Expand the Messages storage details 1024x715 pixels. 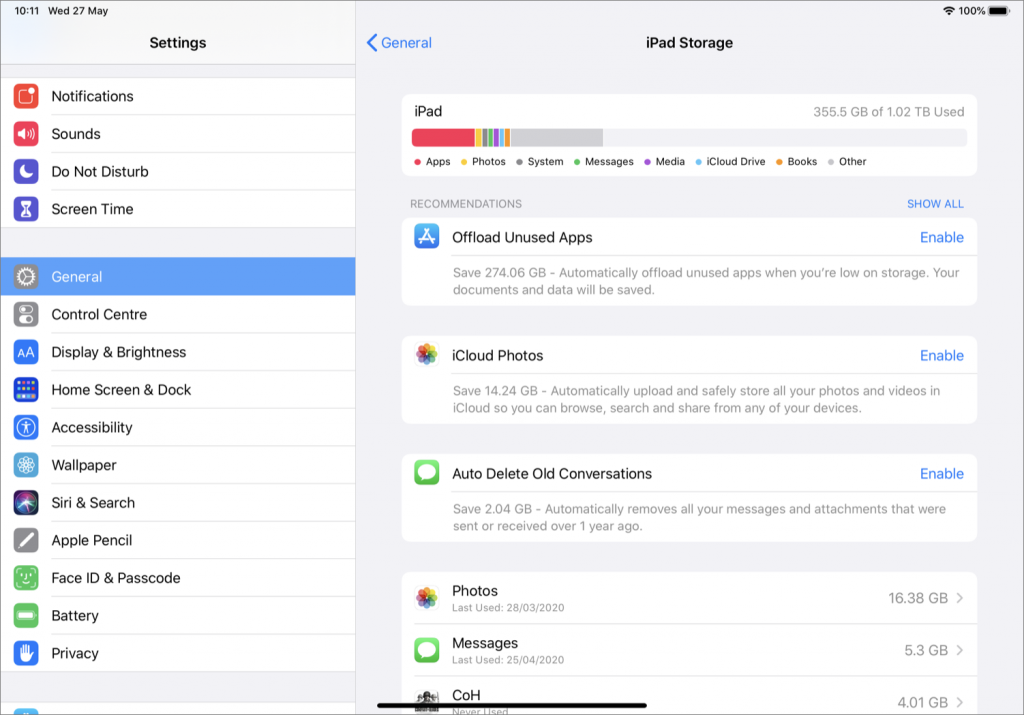pyautogui.click(x=959, y=649)
